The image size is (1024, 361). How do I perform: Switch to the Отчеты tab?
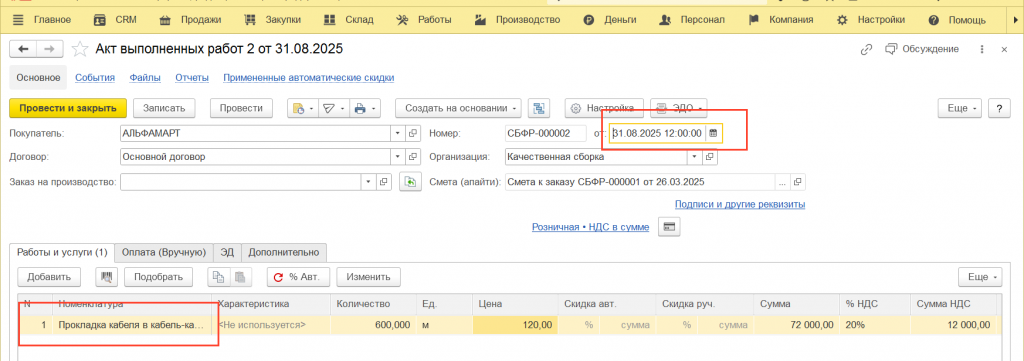coord(192,78)
